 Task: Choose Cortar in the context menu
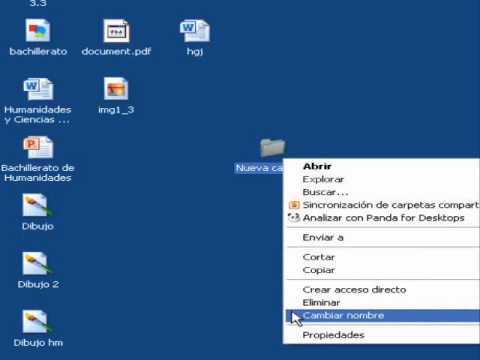(382, 257)
